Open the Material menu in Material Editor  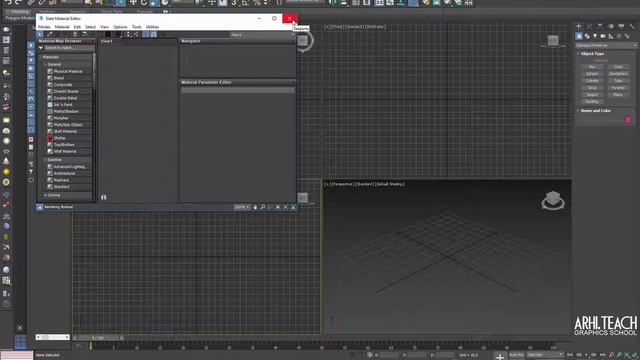point(62,27)
